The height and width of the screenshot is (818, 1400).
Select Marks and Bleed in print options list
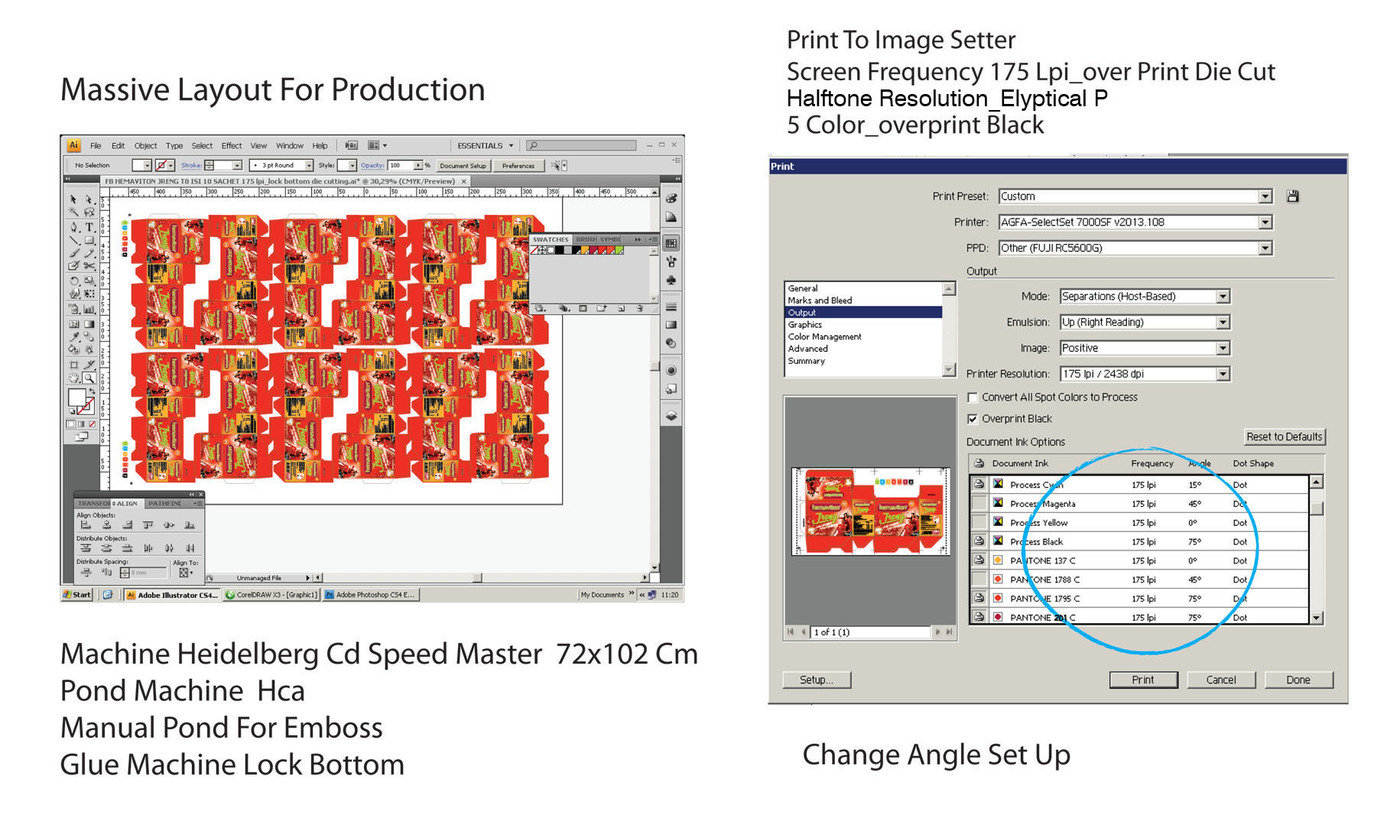pyautogui.click(x=820, y=300)
